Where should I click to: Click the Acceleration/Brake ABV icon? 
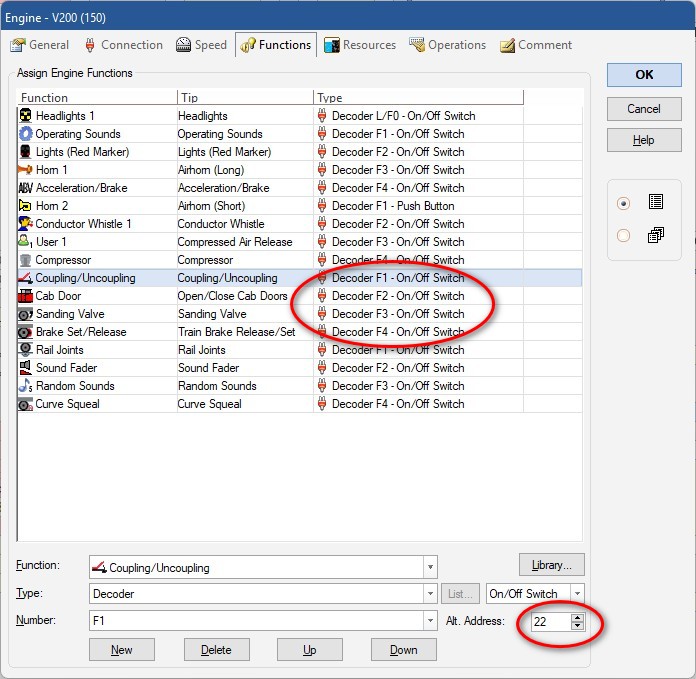click(26, 188)
